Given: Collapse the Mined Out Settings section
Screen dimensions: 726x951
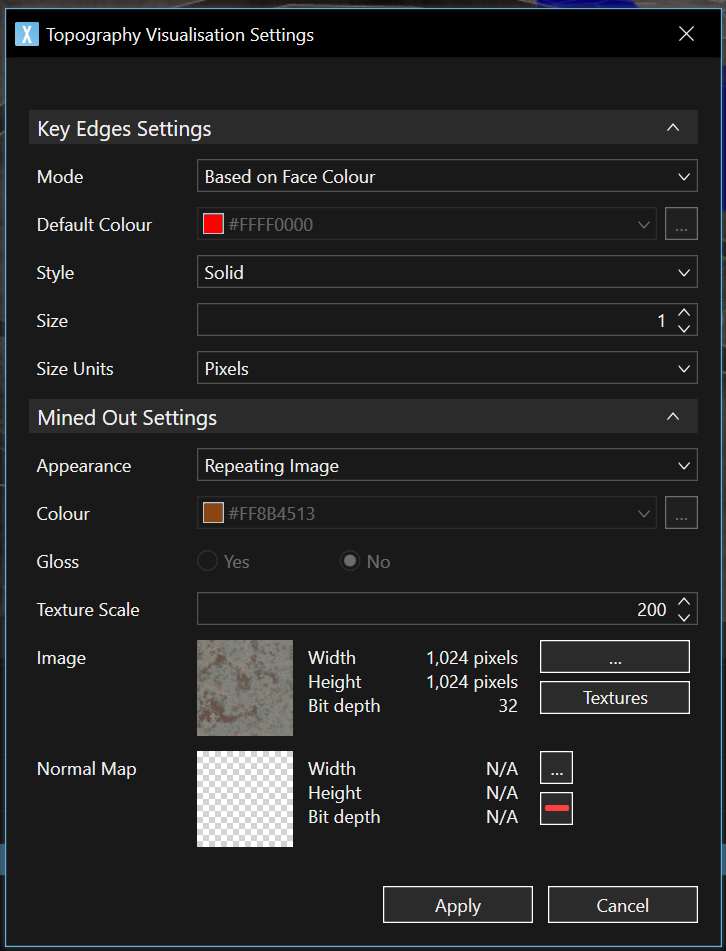Looking at the screenshot, I should pos(673,417).
